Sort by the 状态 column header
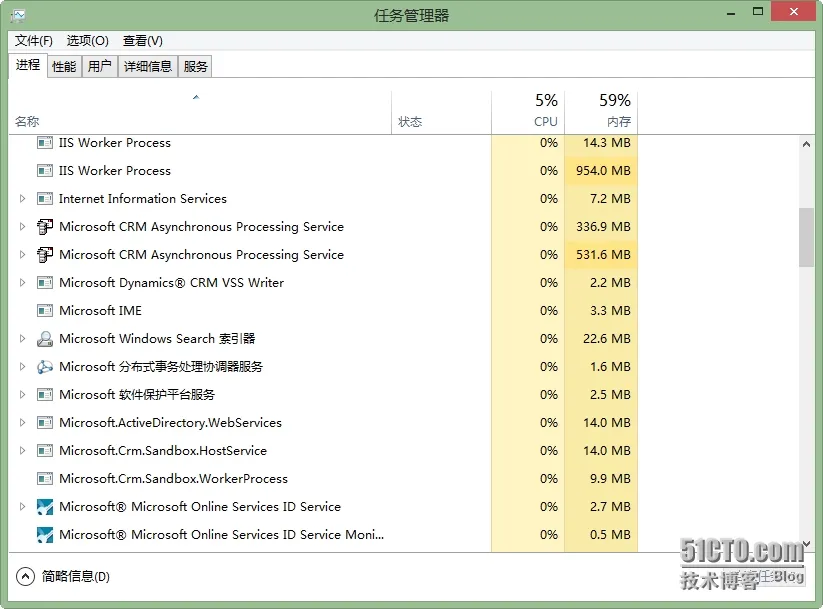 pyautogui.click(x=441, y=112)
